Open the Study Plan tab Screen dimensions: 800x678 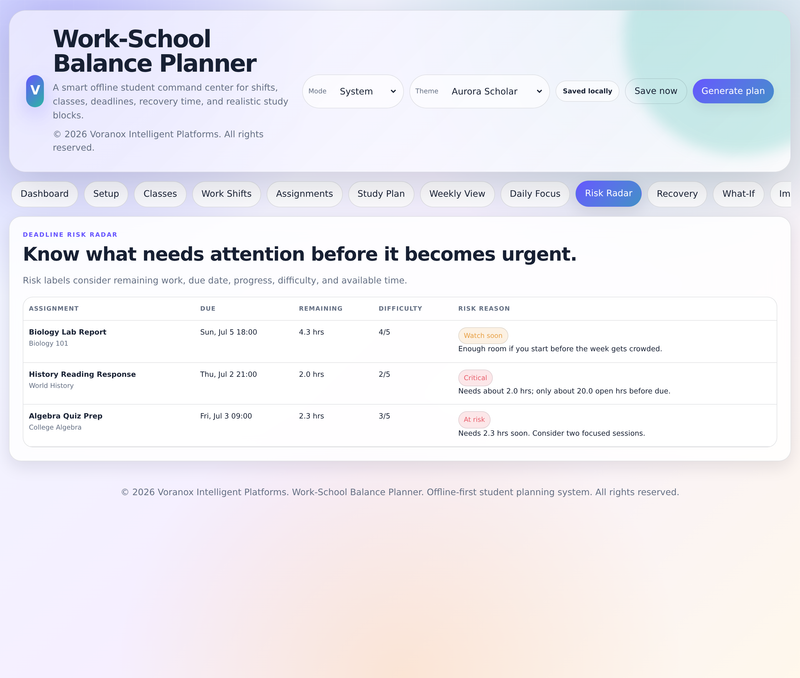(381, 194)
